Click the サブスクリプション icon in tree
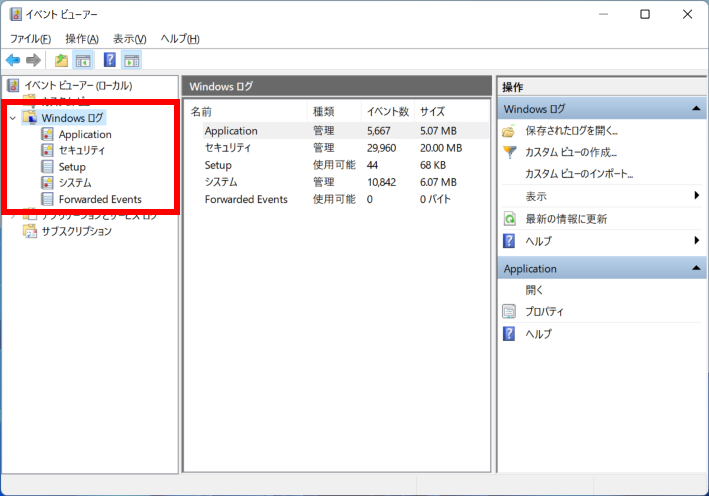The width and height of the screenshot is (709, 496). (x=30, y=231)
